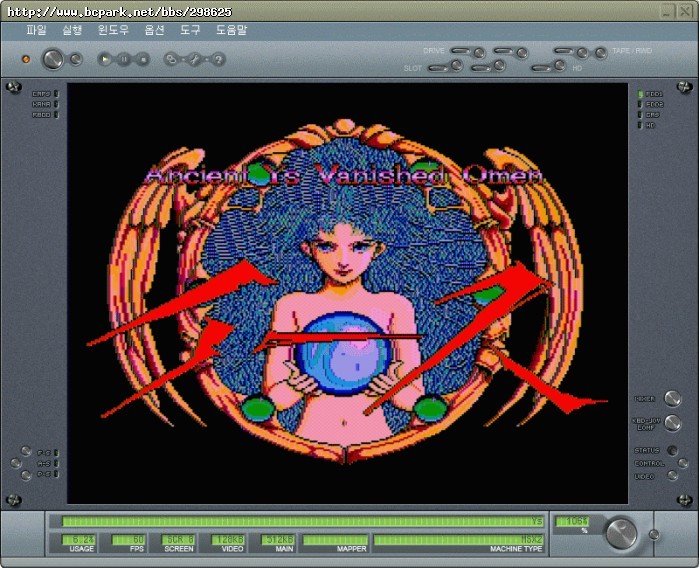700x568 pixels.
Task: Open the KBD-JOY CONF knob
Action: [x=672, y=422]
